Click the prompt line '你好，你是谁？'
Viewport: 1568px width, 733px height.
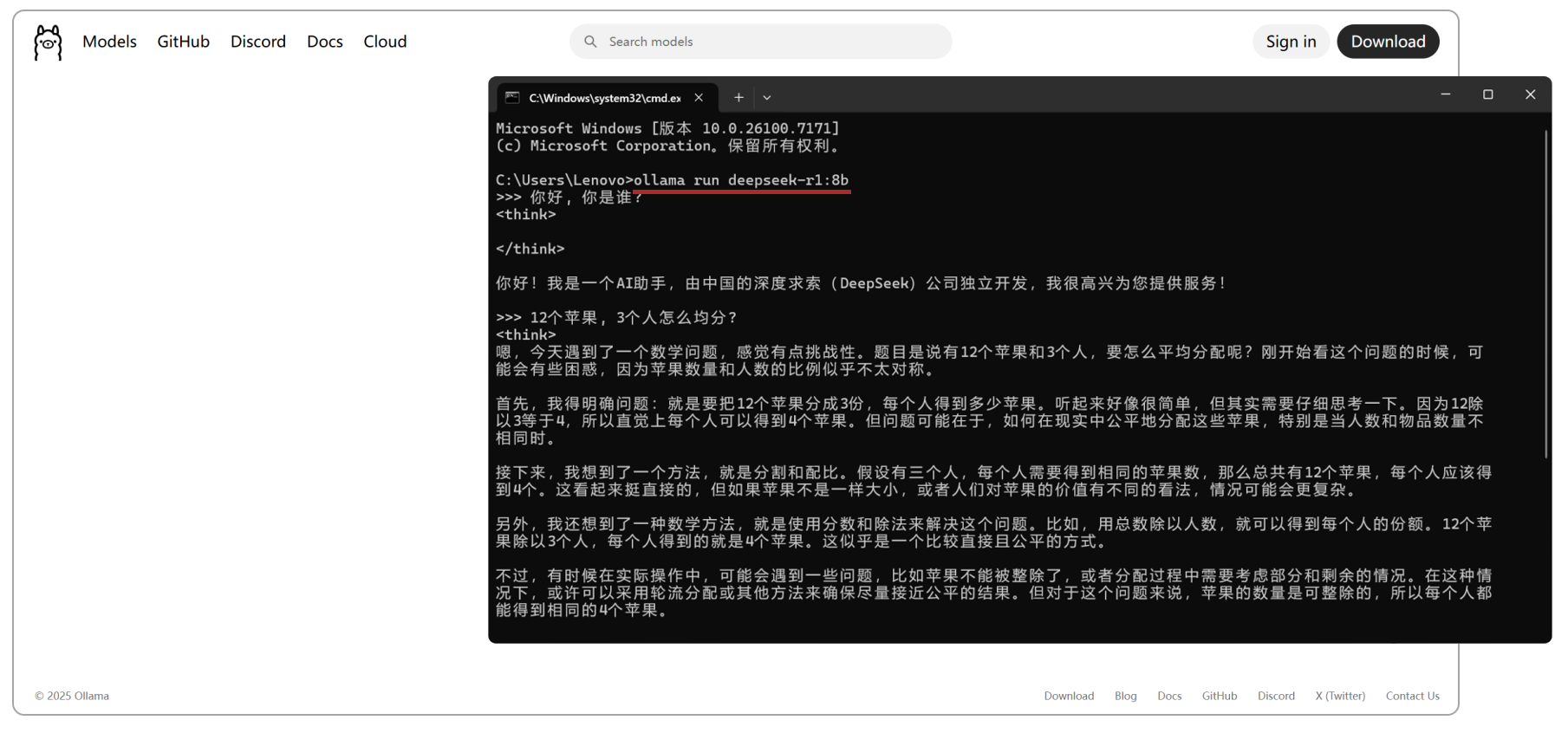tap(587, 198)
